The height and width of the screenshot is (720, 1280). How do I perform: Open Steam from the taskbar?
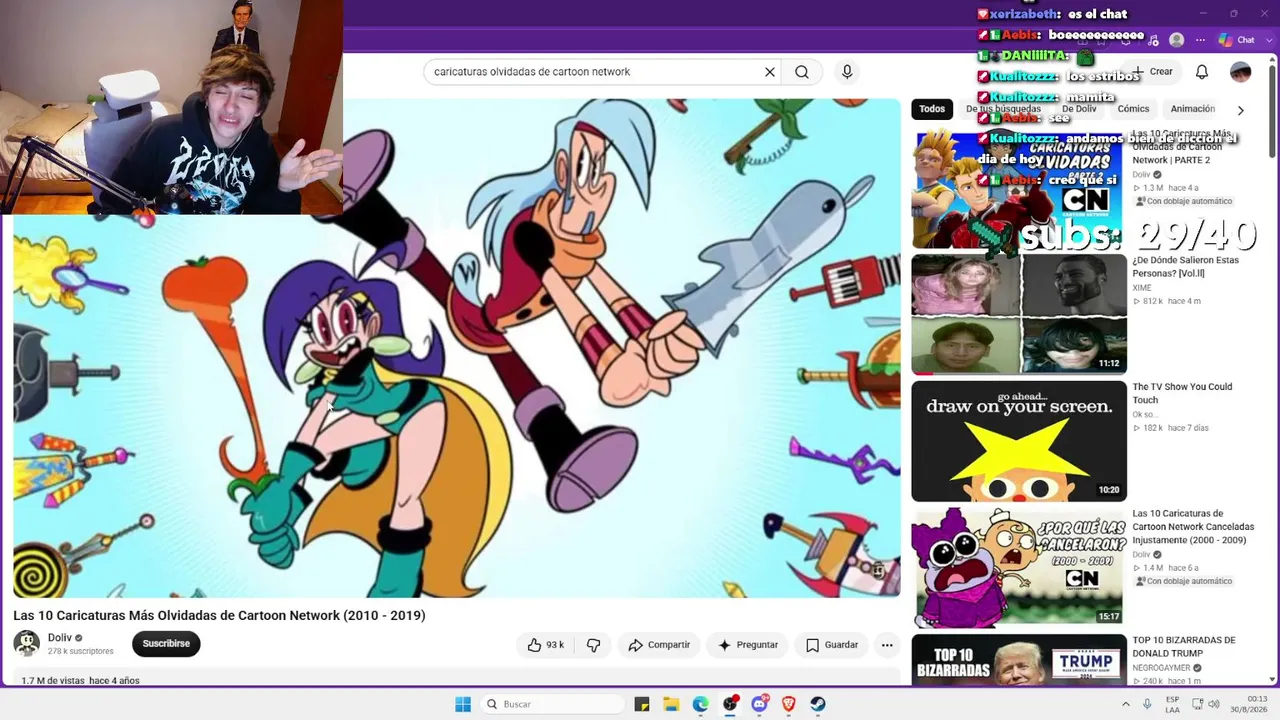(x=818, y=704)
